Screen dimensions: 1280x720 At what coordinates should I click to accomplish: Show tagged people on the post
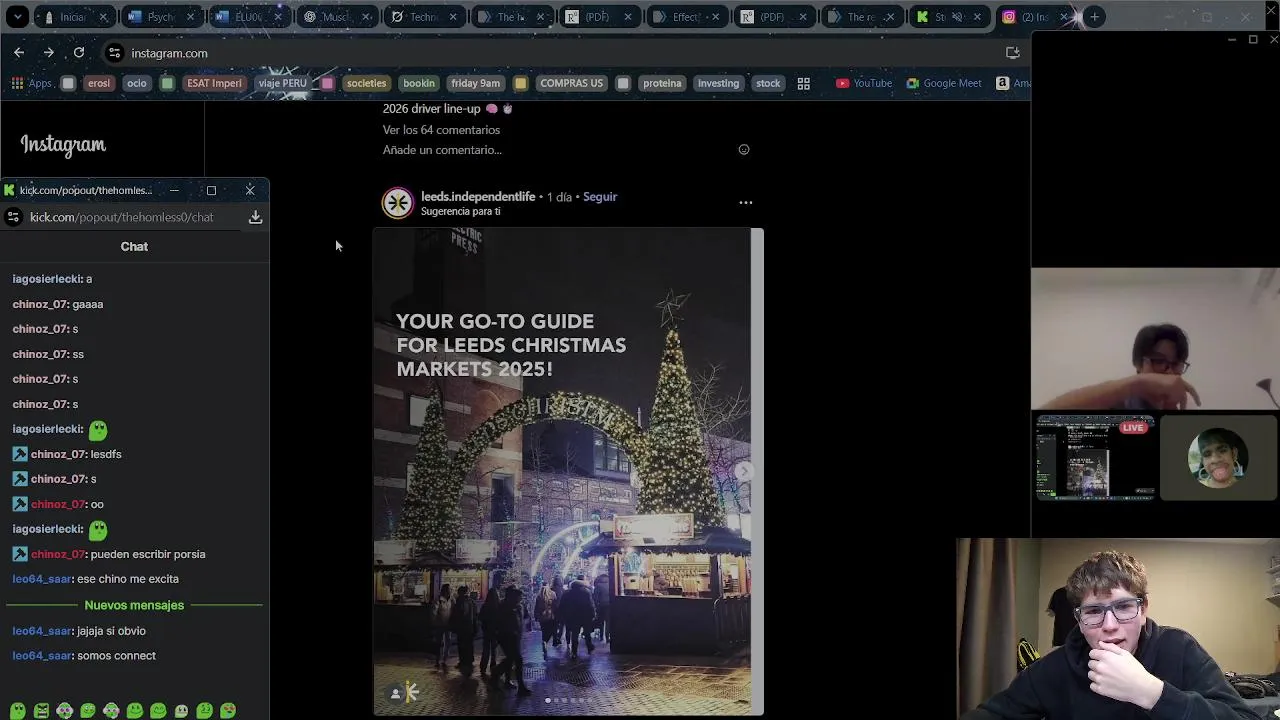[396, 693]
